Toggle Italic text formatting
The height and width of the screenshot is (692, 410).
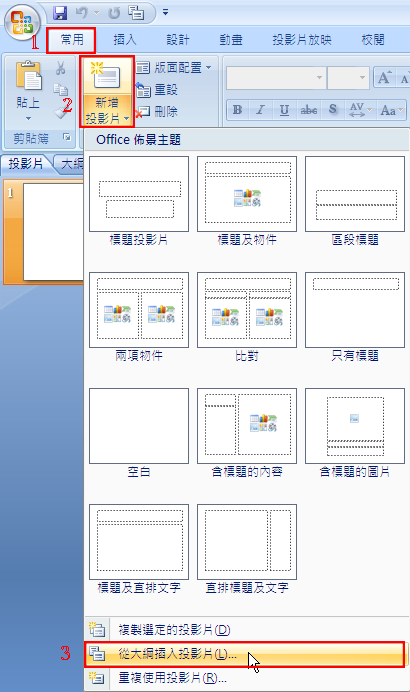pos(260,110)
